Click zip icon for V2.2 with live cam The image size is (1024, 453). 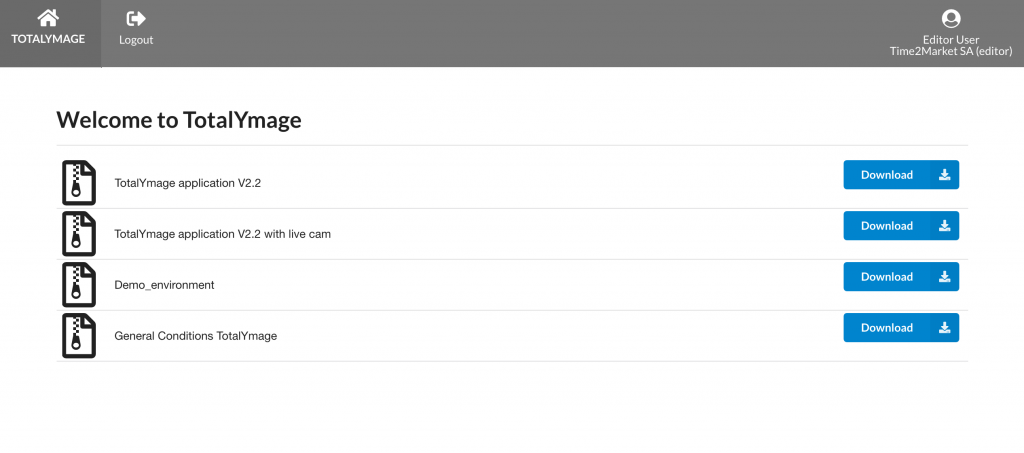[x=79, y=234]
